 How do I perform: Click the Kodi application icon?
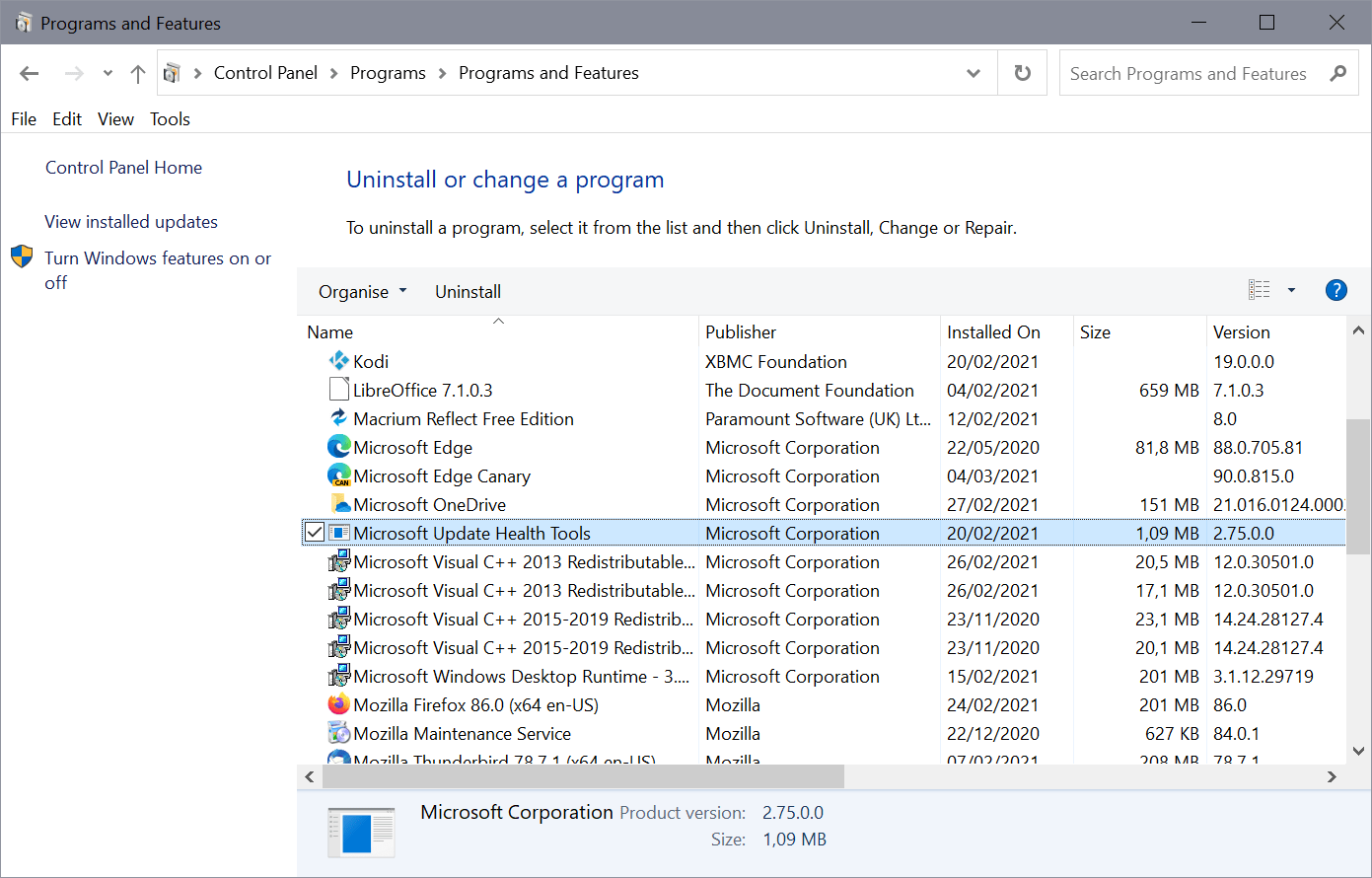(x=338, y=361)
